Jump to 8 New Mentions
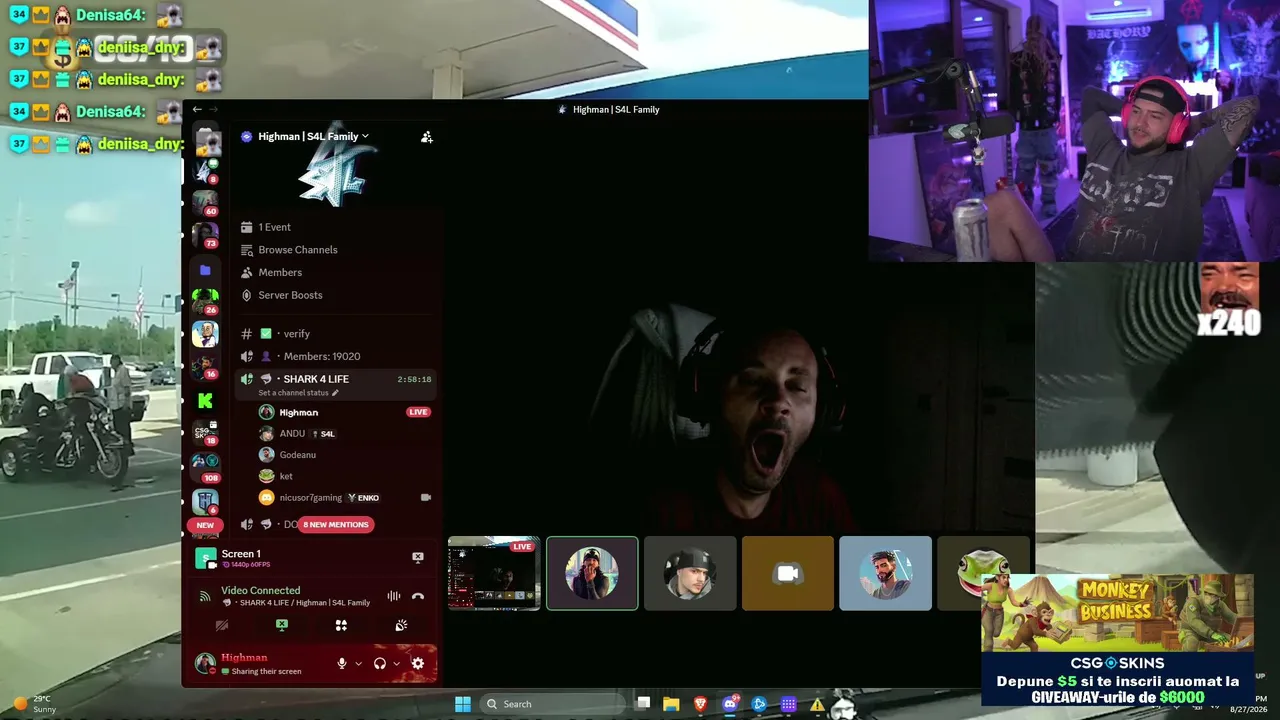This screenshot has height=720, width=1280. pos(336,525)
